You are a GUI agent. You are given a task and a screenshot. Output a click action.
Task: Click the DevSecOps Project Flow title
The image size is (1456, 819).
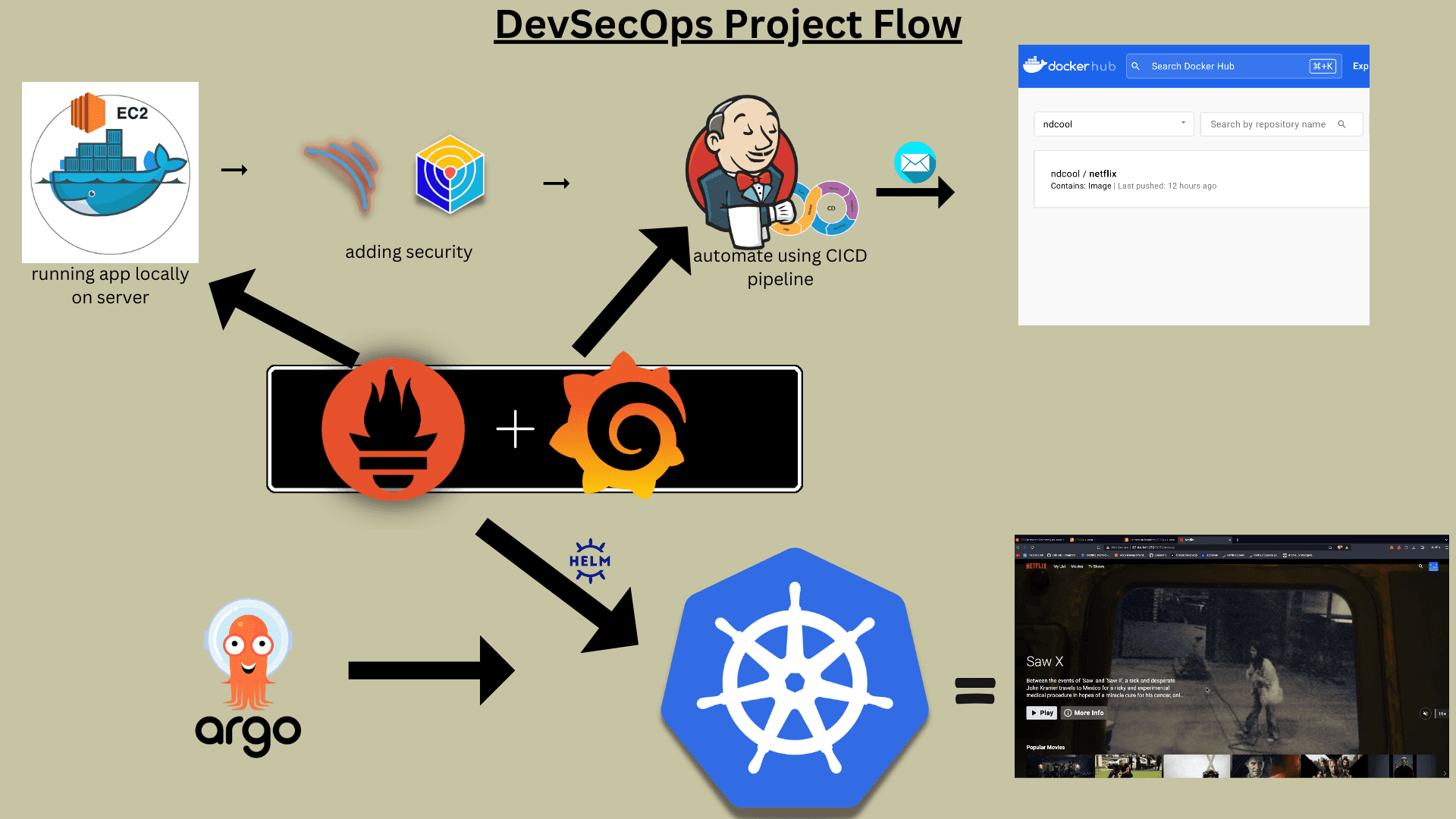point(728,24)
